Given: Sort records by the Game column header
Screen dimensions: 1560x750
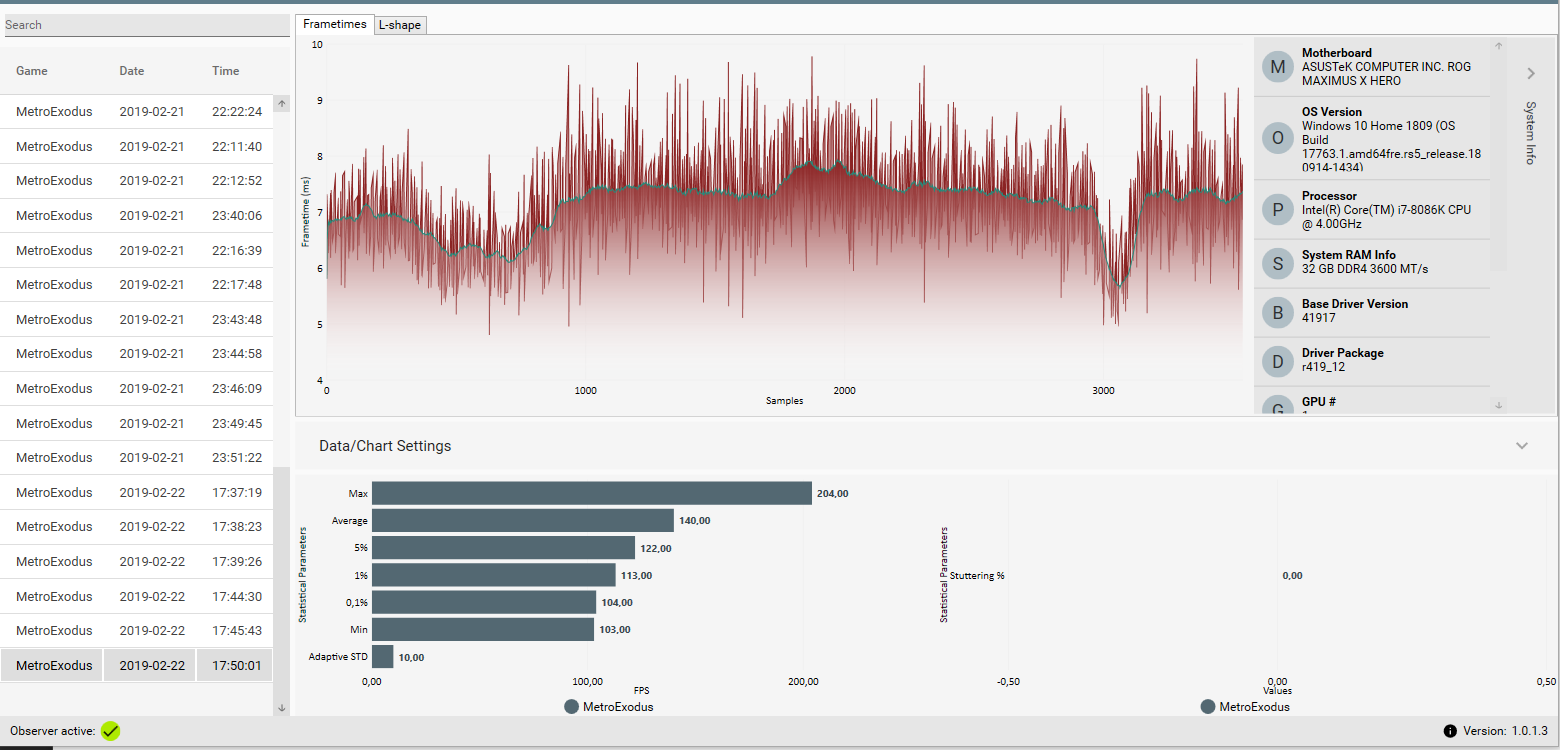Looking at the screenshot, I should [x=32, y=71].
